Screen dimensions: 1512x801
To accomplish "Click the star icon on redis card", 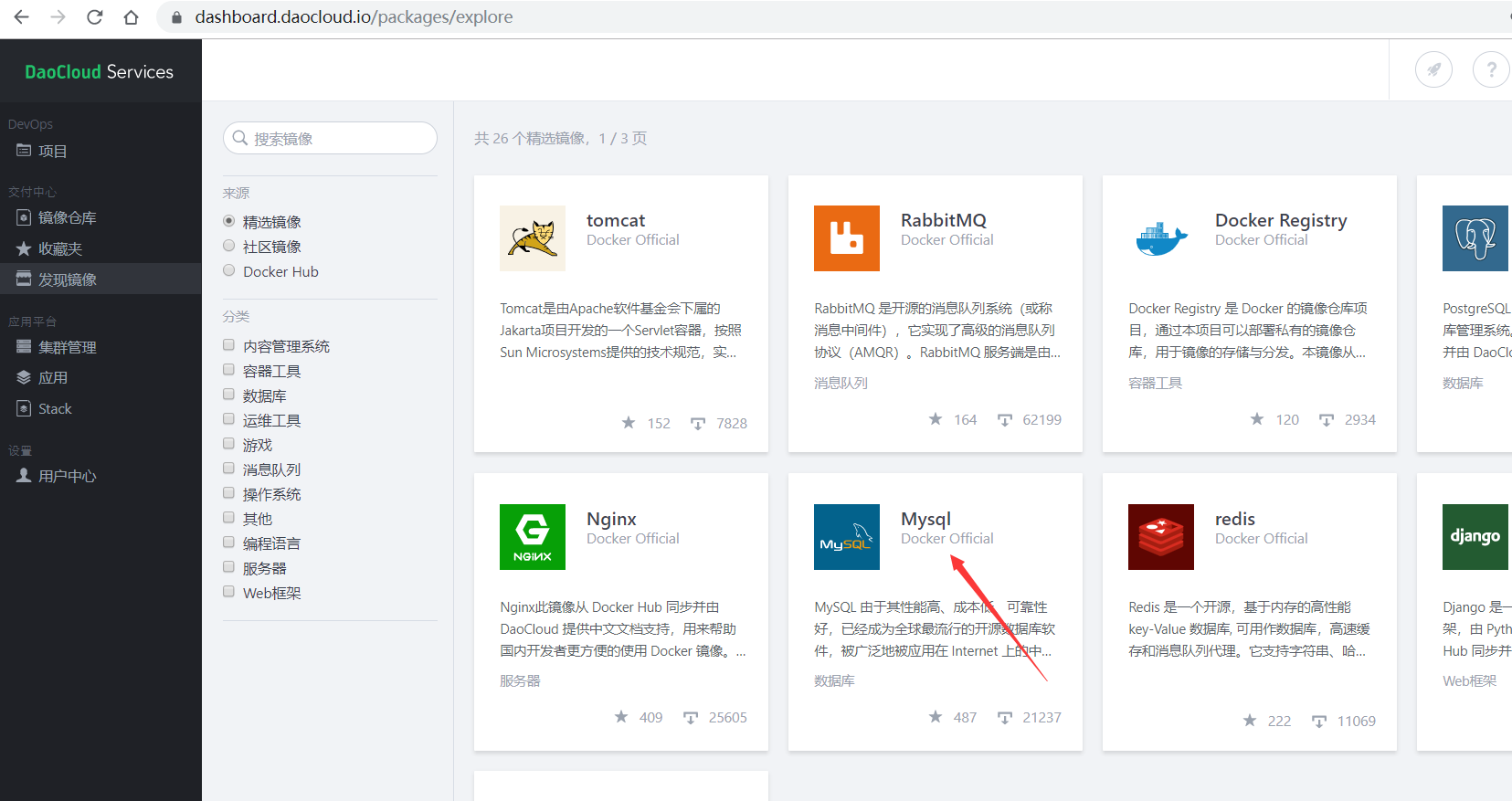I will pos(1250,721).
